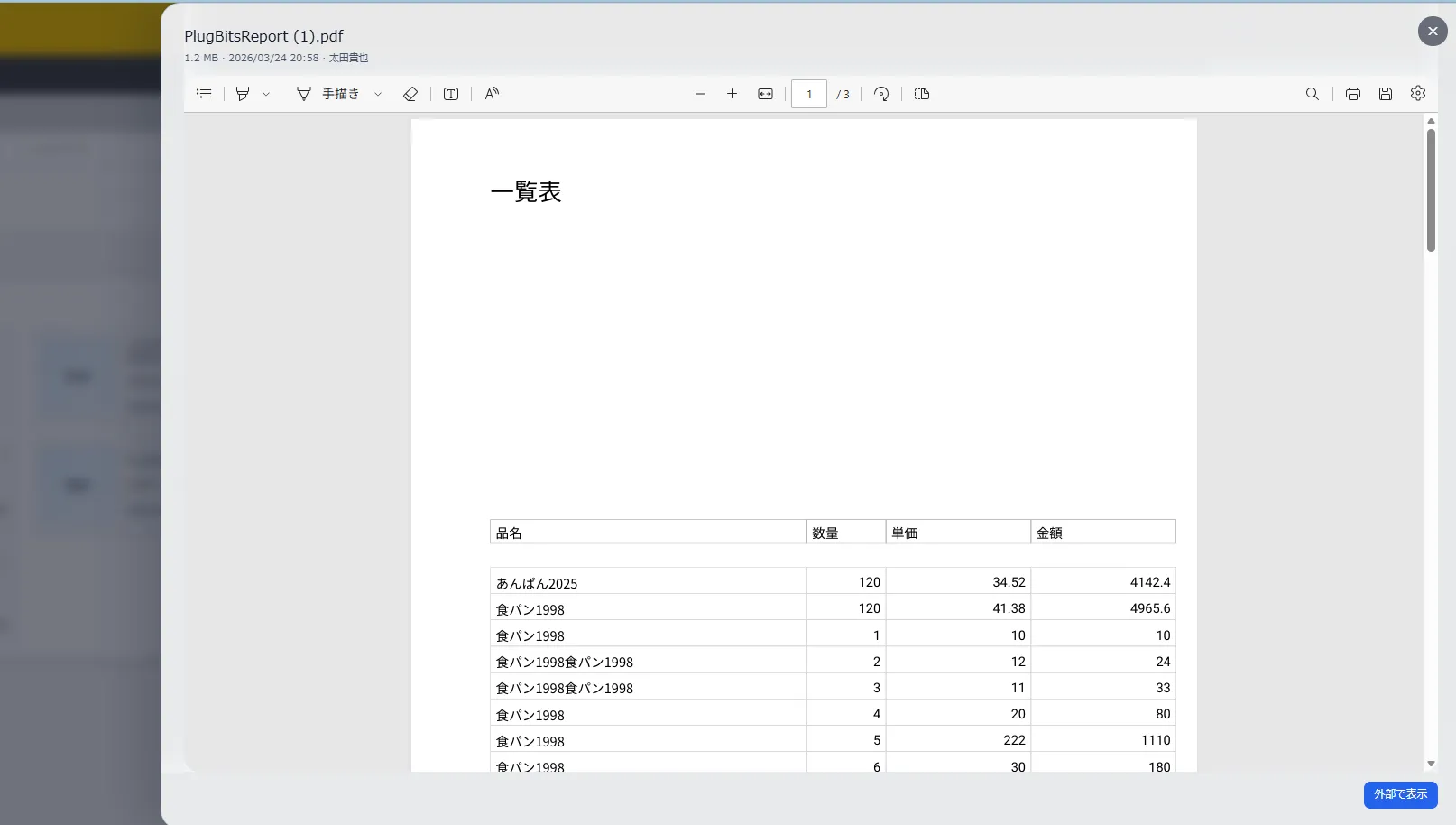This screenshot has width=1456, height=825.
Task: Toggle the page view layout
Action: tap(921, 93)
